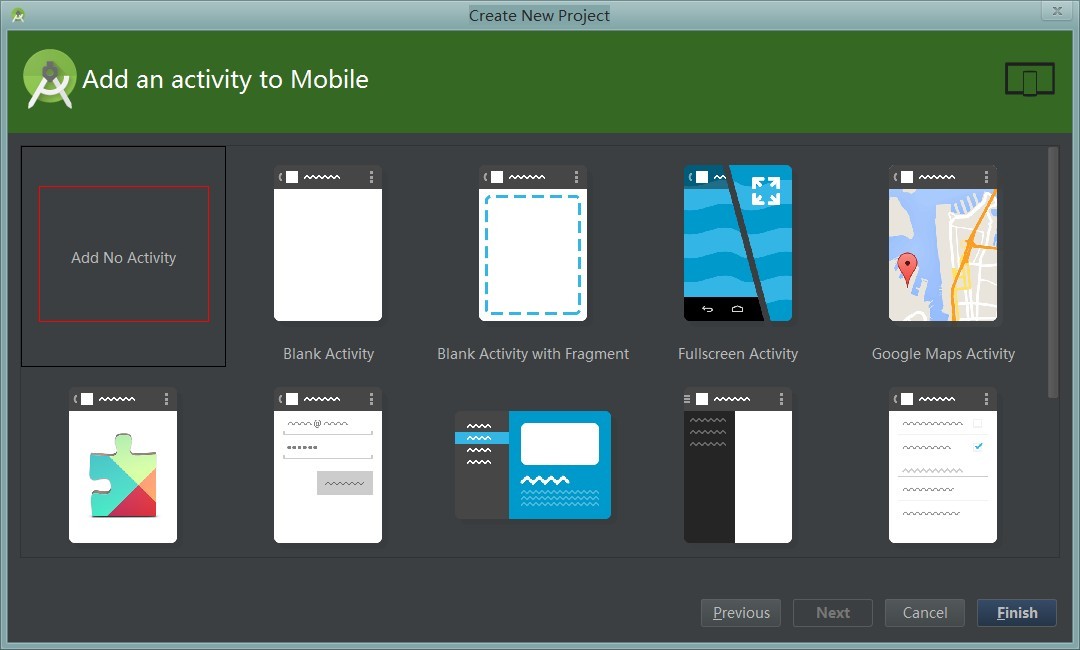
Task: Click the phone and tablet form factor icon
Action: tap(1030, 80)
